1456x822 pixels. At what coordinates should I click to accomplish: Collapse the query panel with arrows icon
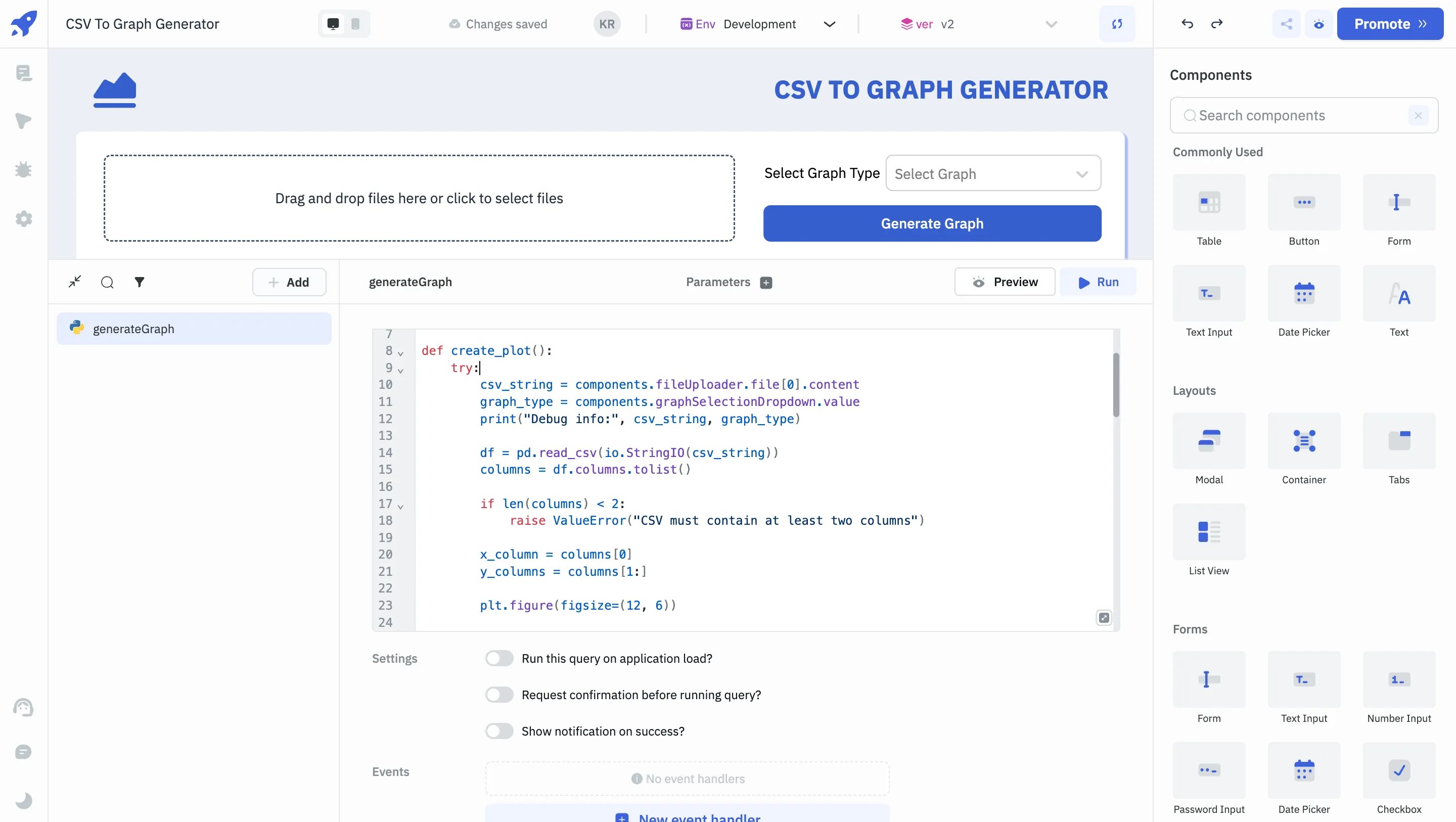[x=75, y=282]
